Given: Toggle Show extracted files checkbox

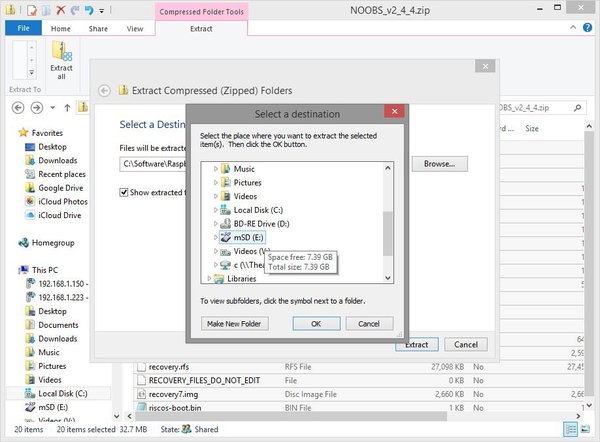Looking at the screenshot, I should 124,192.
